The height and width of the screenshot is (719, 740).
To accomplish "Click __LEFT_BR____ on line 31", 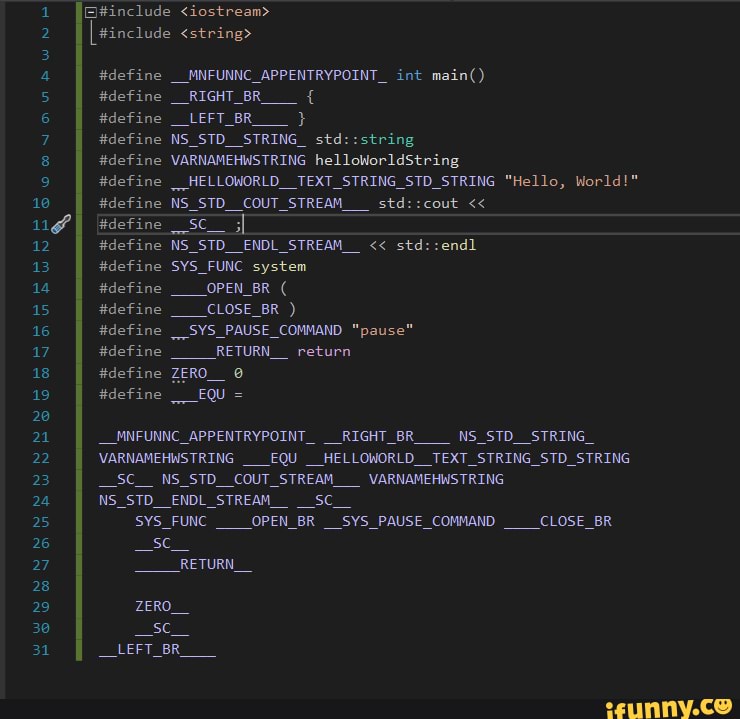I will pyautogui.click(x=157, y=650).
